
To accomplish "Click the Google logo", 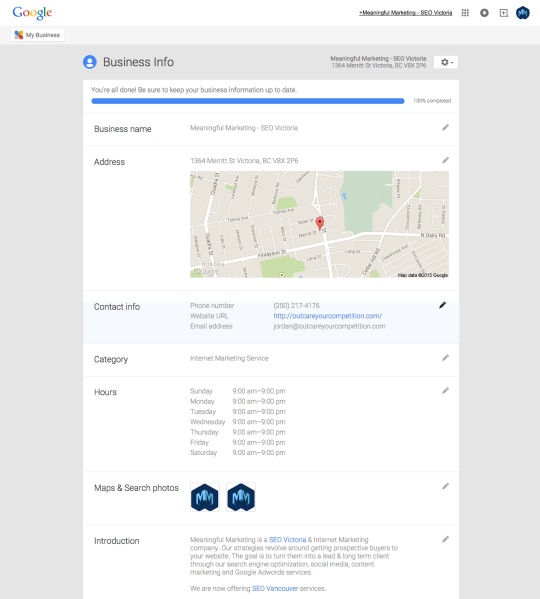I will point(32,13).
